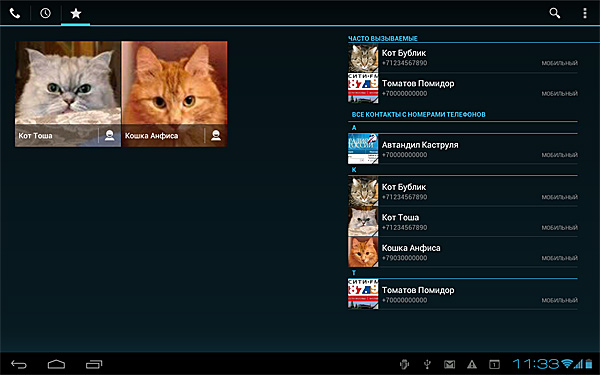Switch to call history clock tab
The image size is (600, 375).
45,13
